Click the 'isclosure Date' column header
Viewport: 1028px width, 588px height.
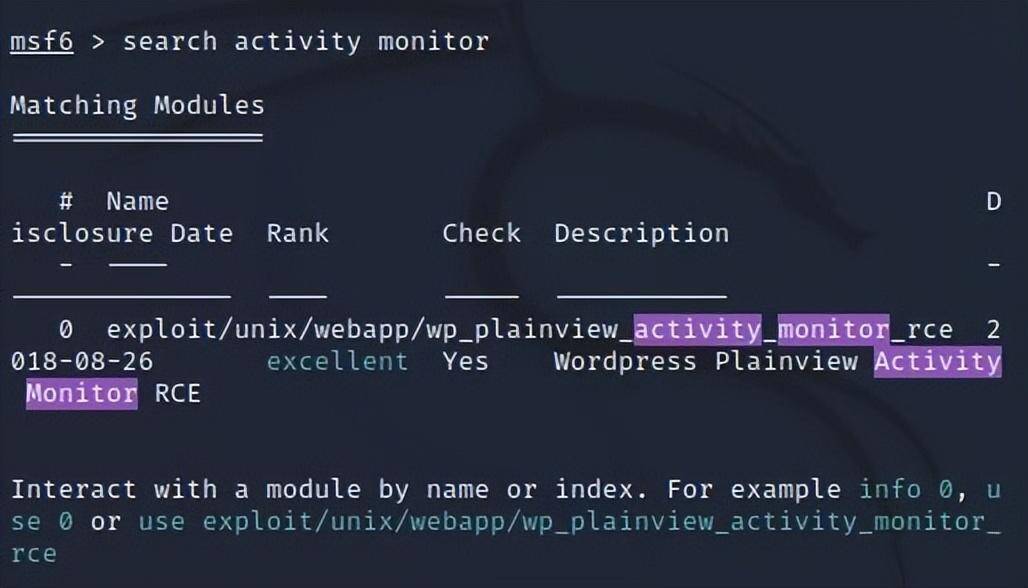(122, 233)
